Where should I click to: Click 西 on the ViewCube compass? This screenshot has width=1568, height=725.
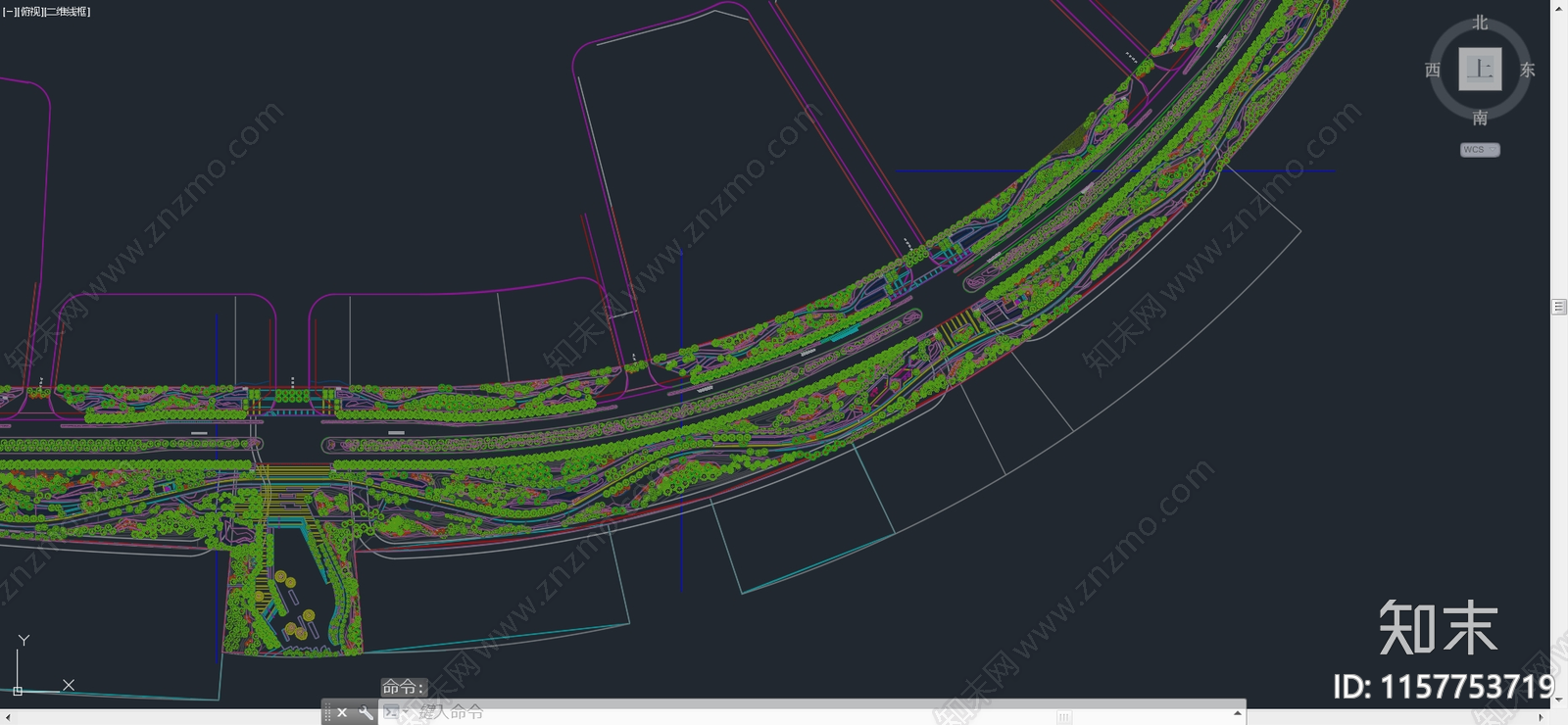[x=1433, y=71]
